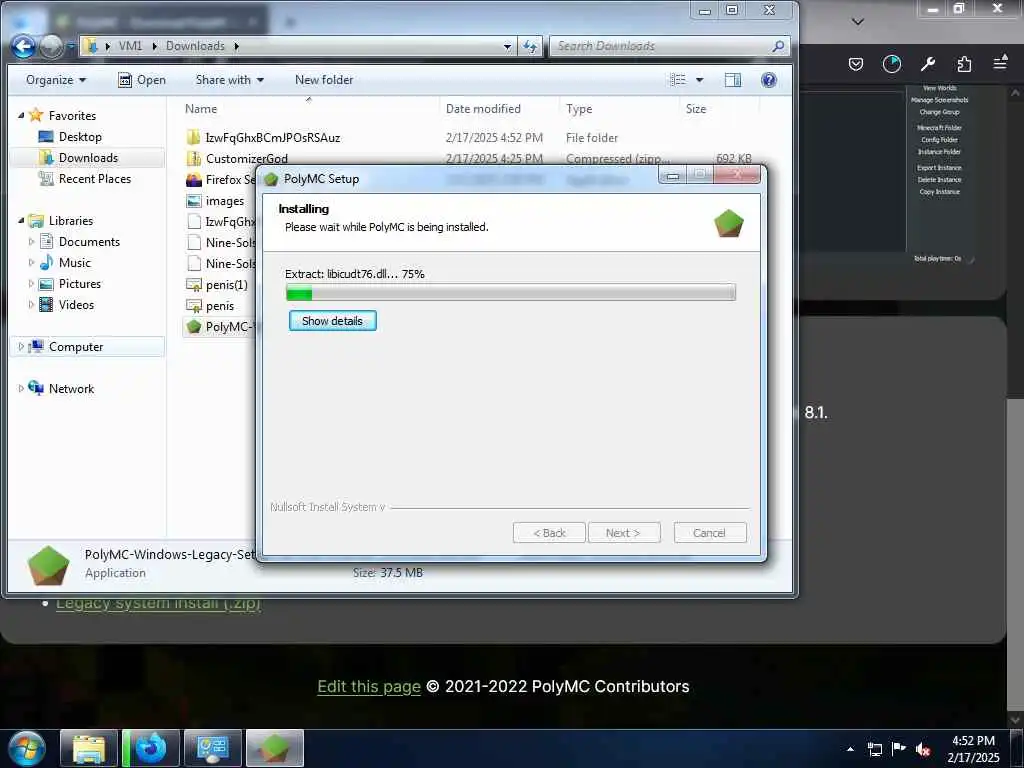
Task: Click the muted volume tray icon
Action: 923,749
